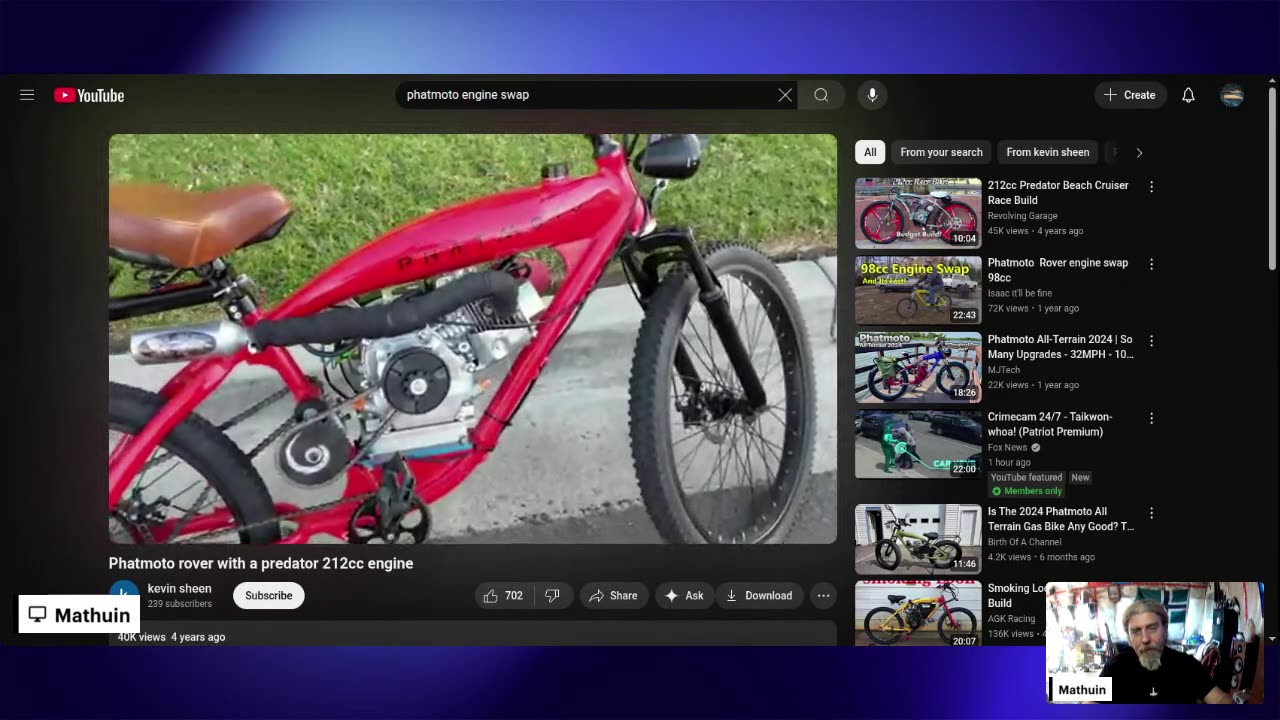This screenshot has width=1280, height=720.
Task: Open the account avatar menu
Action: point(1232,95)
